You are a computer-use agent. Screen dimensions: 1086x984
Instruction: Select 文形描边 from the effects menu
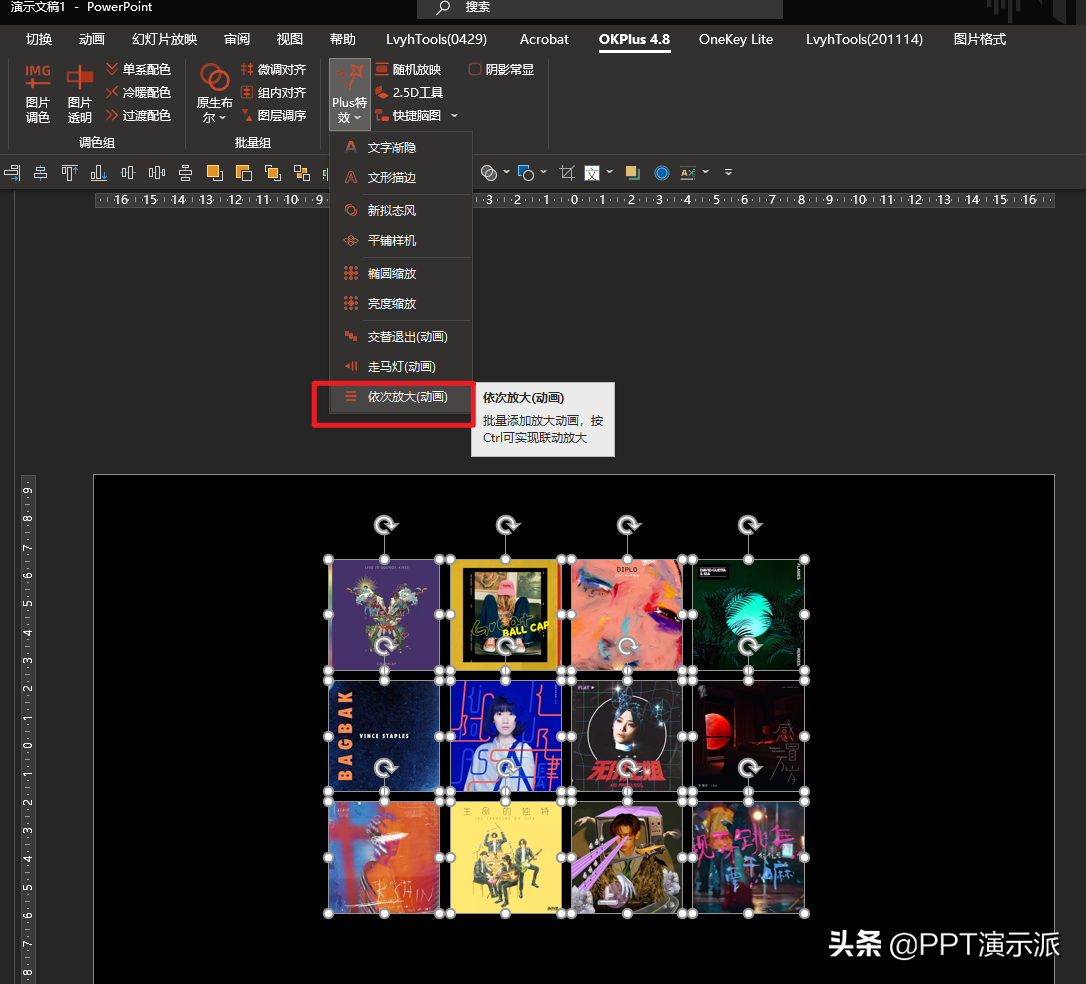click(x=401, y=177)
